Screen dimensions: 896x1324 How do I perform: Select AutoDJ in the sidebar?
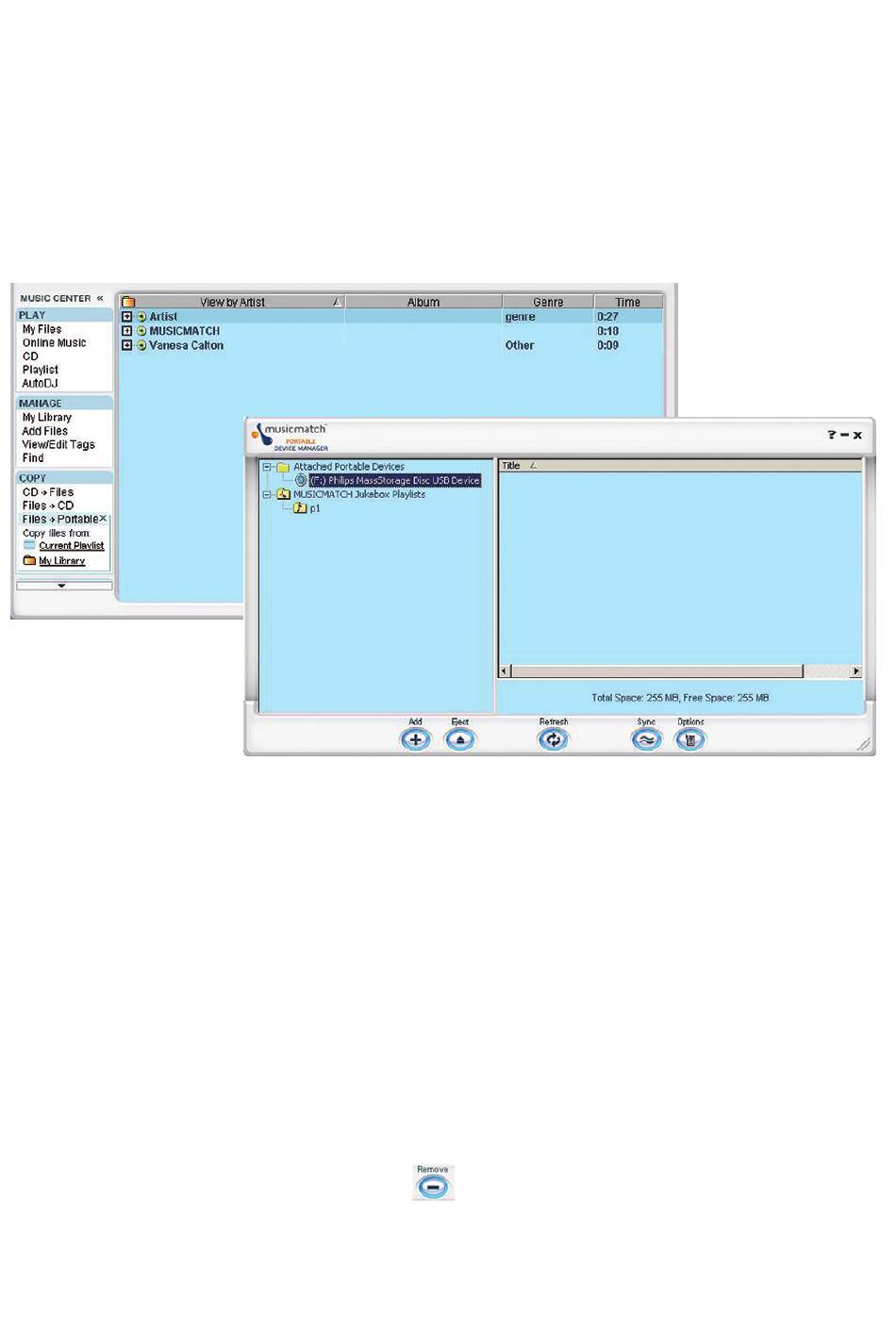40,383
